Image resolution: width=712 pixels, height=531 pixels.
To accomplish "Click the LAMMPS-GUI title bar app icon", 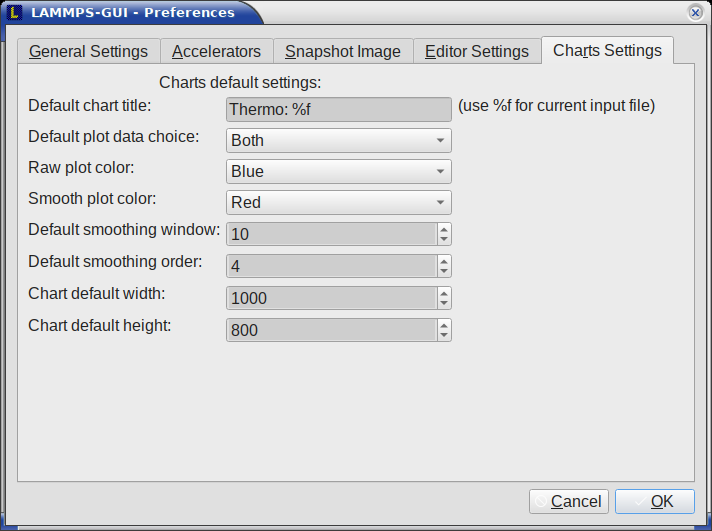I will point(15,13).
